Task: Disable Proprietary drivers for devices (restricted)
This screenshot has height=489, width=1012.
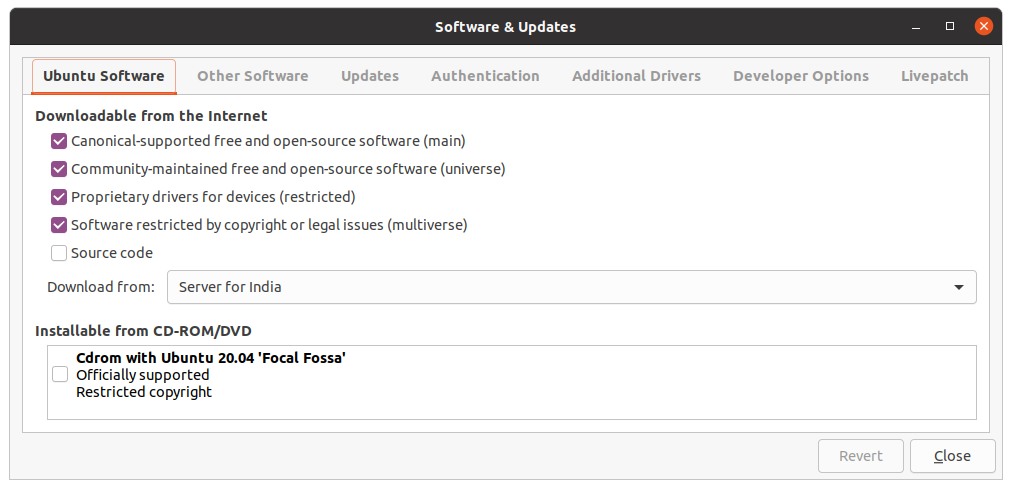Action: (59, 197)
